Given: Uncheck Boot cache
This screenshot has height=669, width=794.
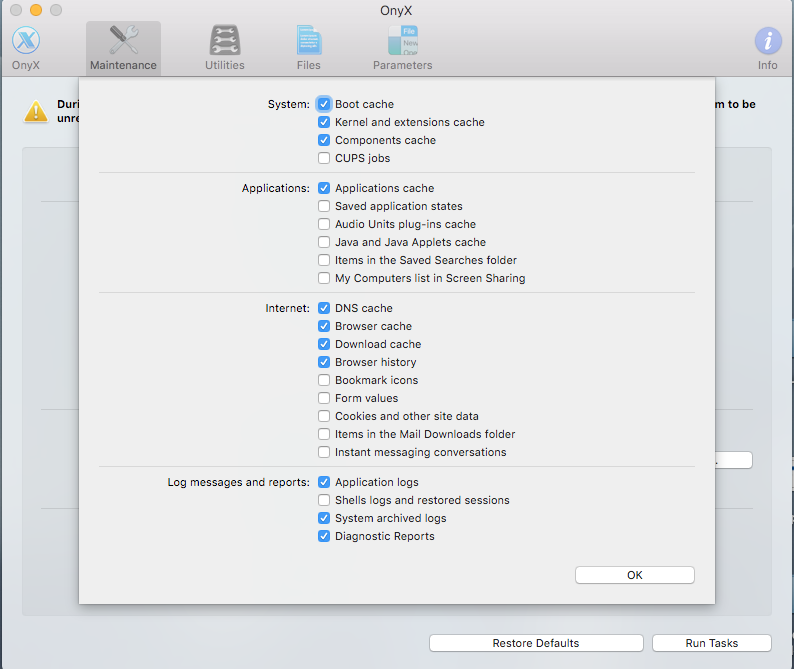Looking at the screenshot, I should [324, 104].
